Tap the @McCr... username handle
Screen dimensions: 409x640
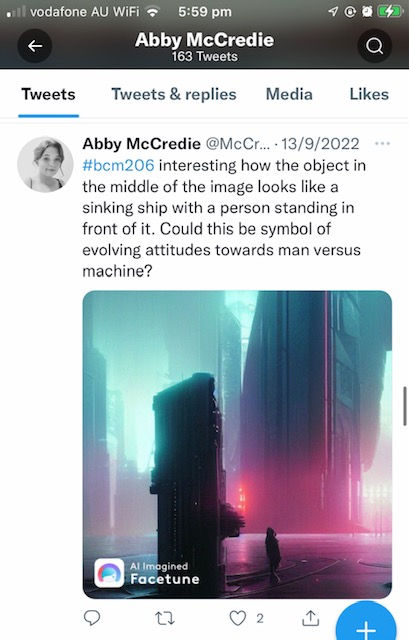click(238, 144)
